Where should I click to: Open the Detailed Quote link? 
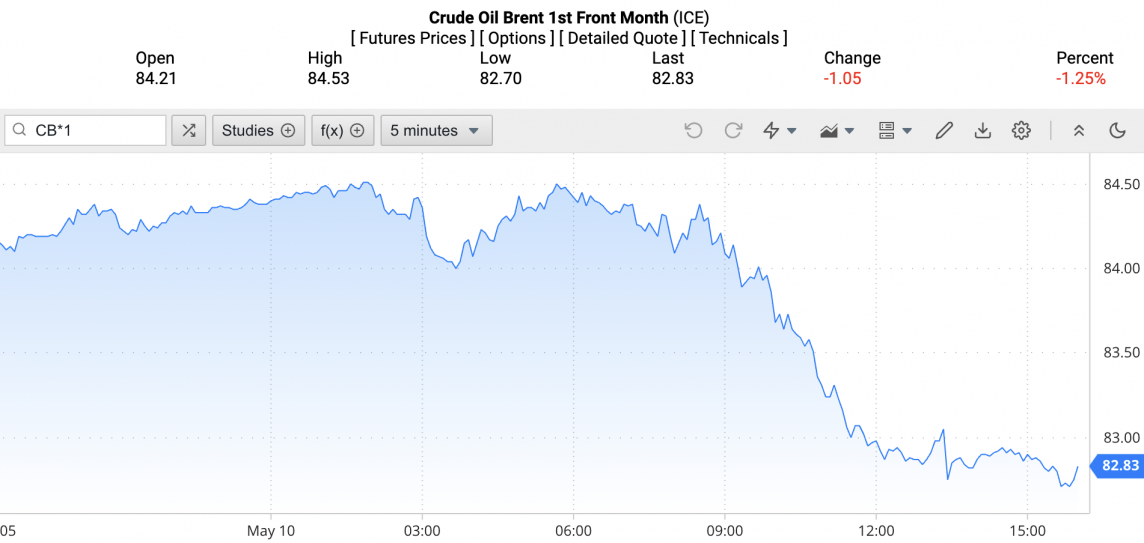(623, 38)
